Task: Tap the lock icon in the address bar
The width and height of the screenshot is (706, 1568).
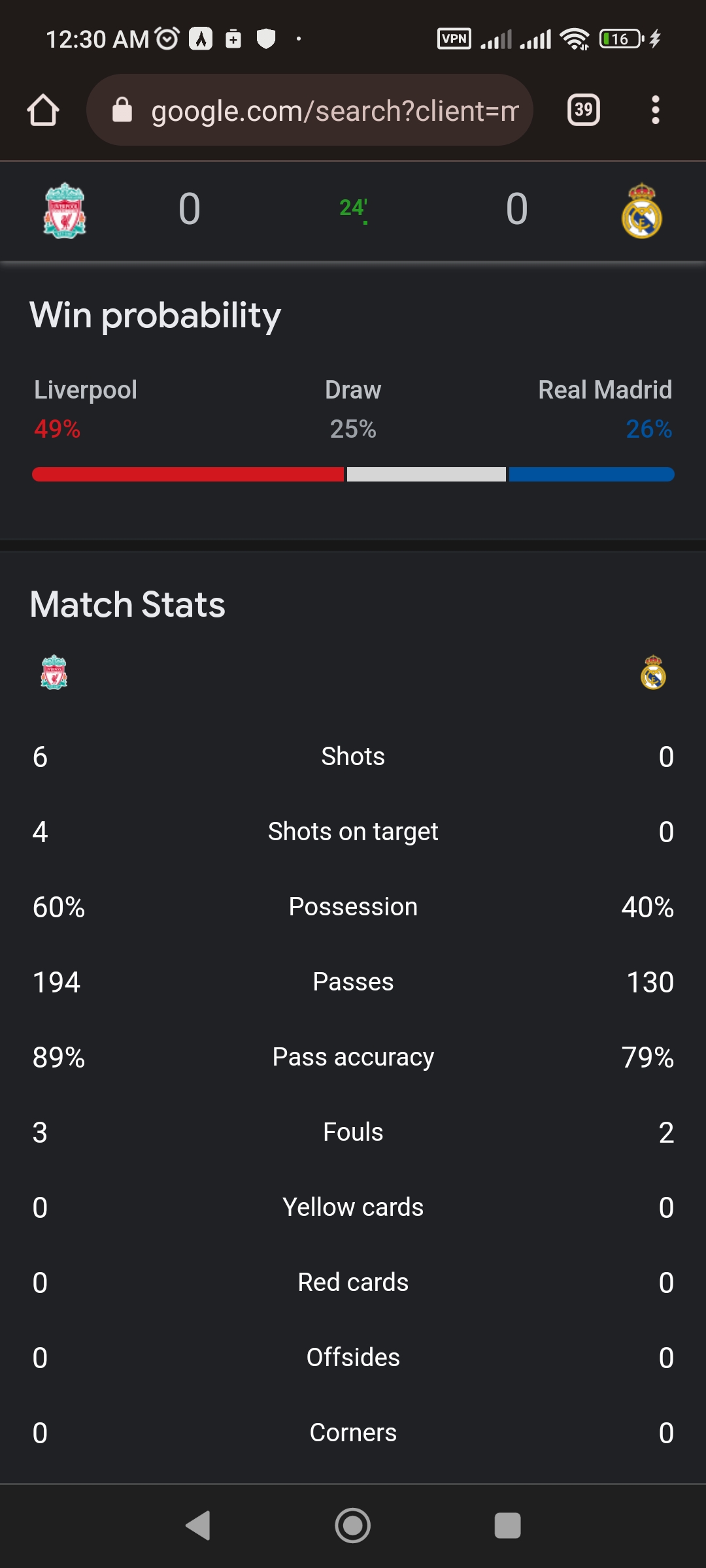Action: click(122, 110)
